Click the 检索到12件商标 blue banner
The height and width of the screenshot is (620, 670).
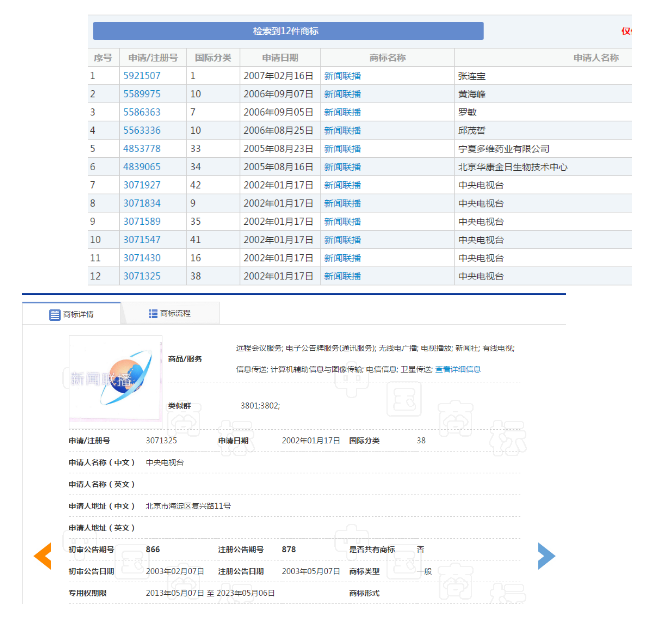click(x=288, y=31)
